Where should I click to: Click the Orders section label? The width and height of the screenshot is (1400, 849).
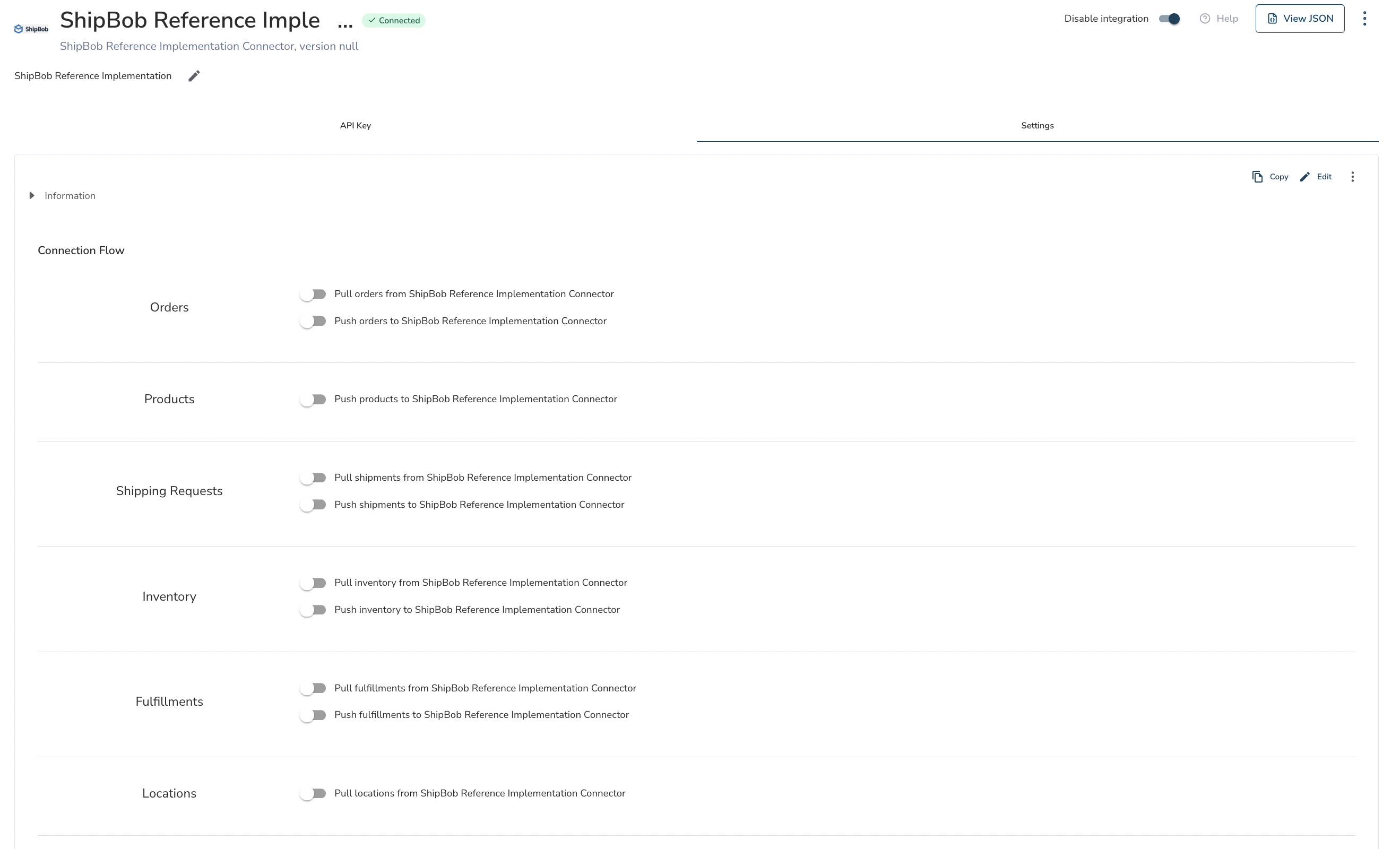pos(169,307)
